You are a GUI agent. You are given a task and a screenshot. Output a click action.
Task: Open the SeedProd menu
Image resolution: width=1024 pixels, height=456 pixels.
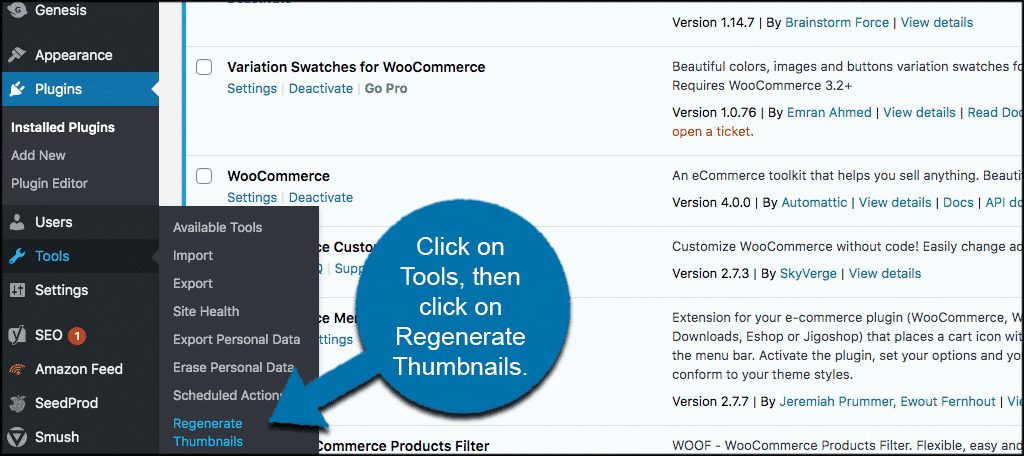pos(67,403)
